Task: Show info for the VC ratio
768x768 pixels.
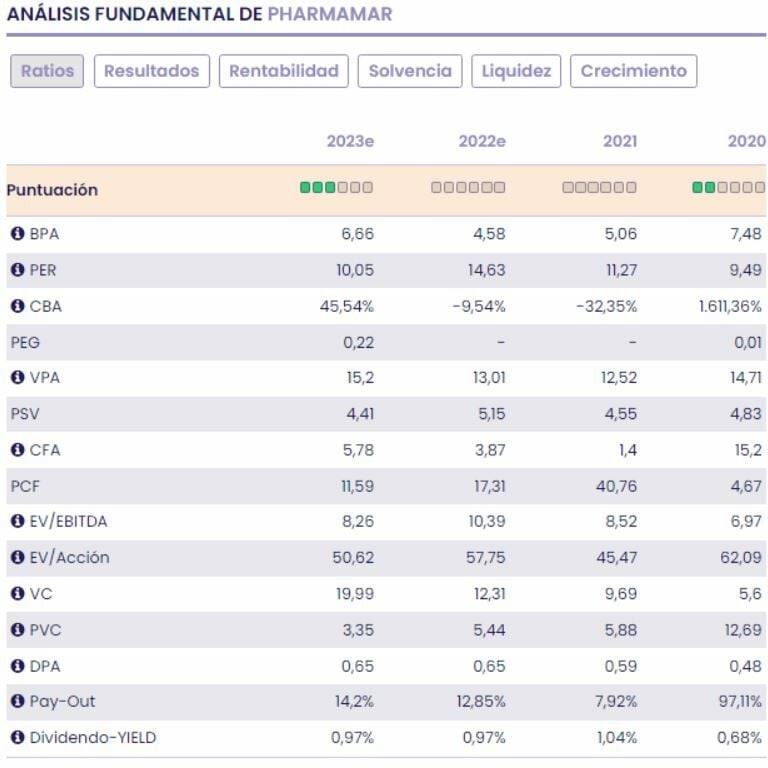Action: pos(18,594)
